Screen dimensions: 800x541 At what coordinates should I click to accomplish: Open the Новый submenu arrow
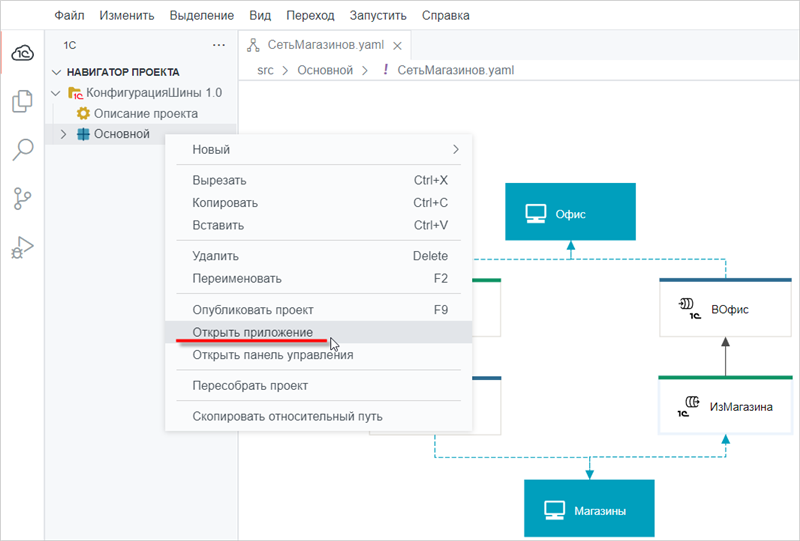[456, 150]
